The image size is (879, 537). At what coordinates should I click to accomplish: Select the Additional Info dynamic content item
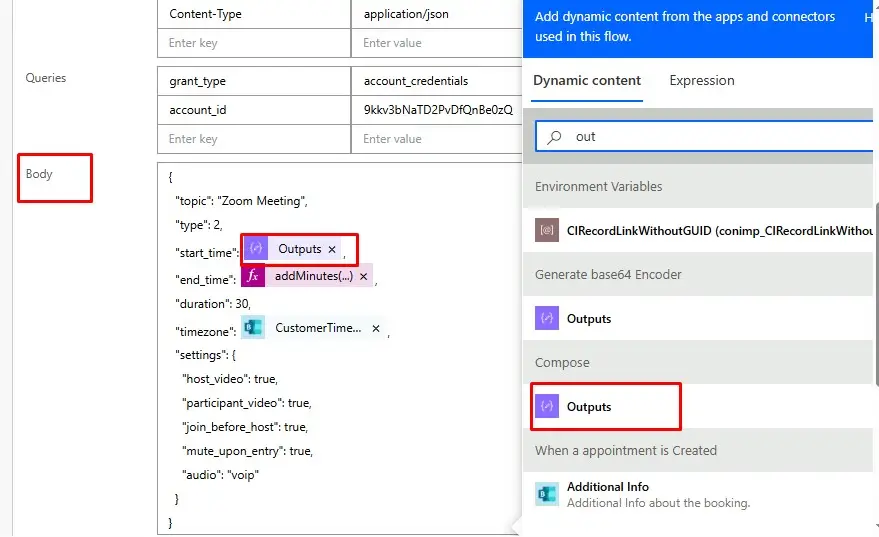coord(607,487)
